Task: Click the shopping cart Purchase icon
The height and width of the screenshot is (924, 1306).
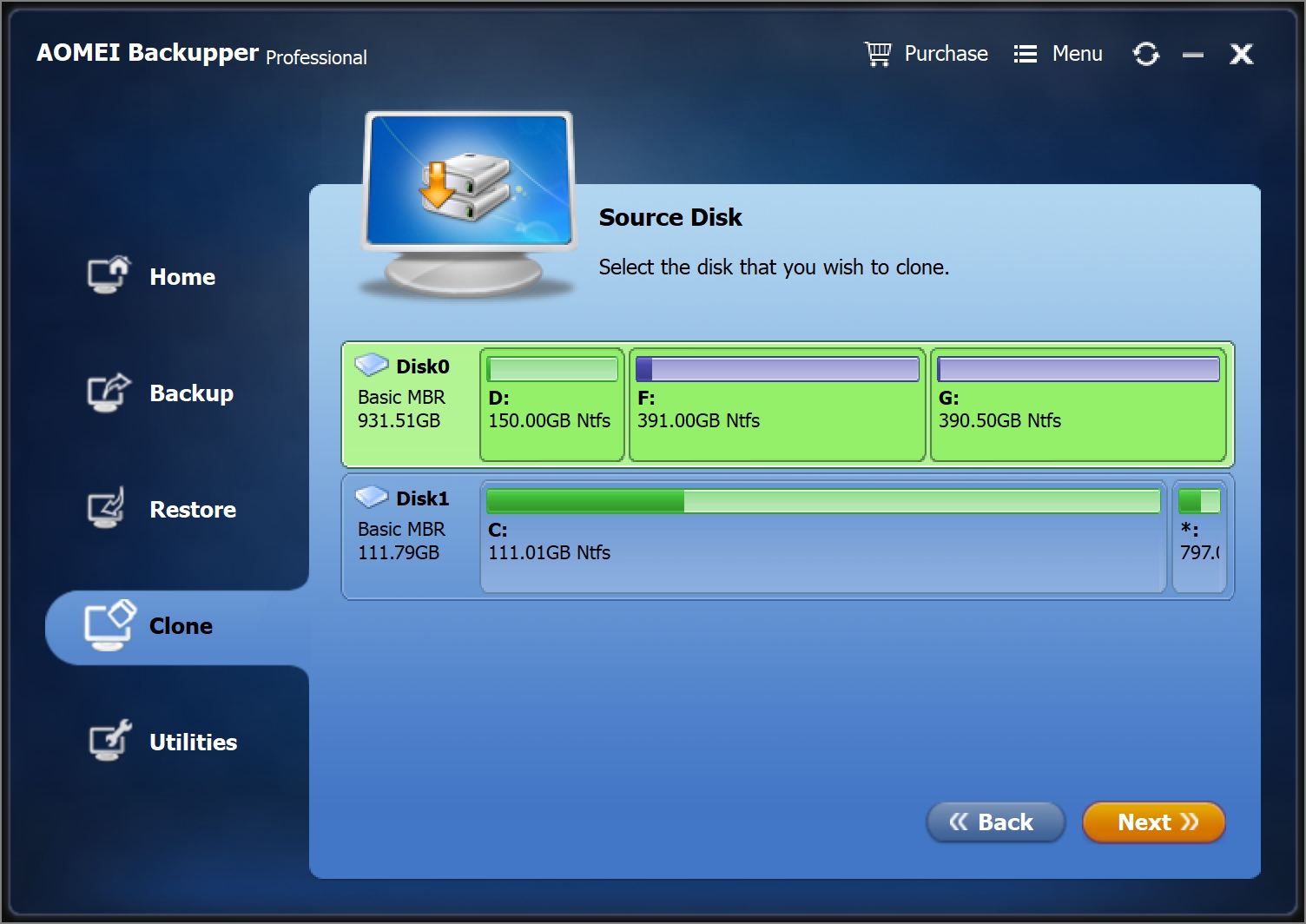Action: tap(878, 54)
